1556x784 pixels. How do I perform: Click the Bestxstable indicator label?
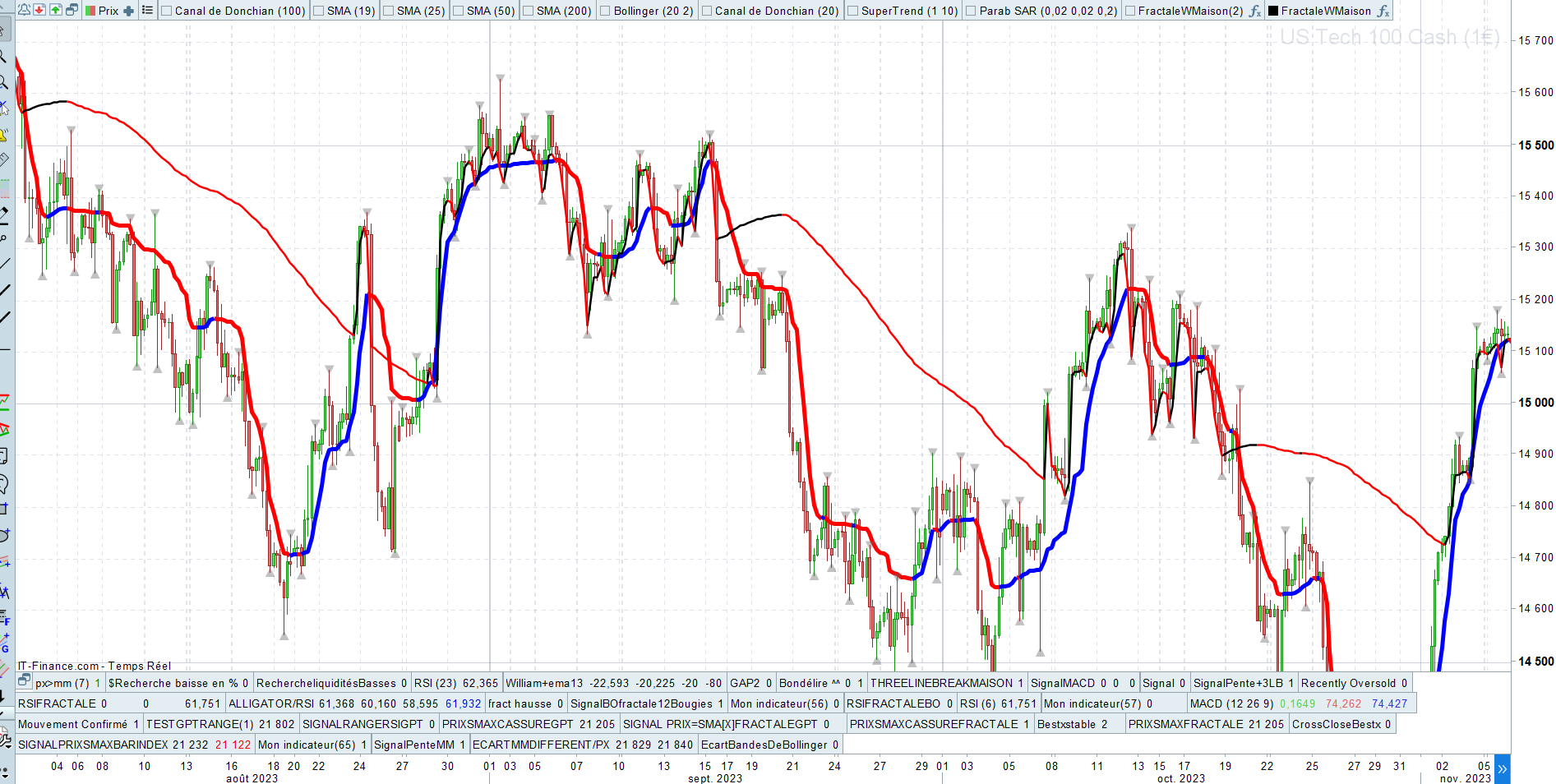(x=1066, y=724)
